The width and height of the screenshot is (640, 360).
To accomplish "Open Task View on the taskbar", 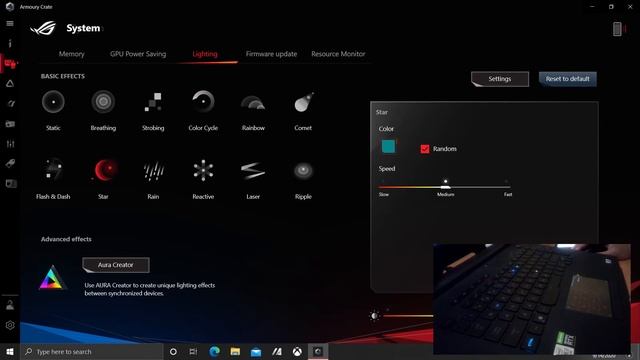I will 193,351.
